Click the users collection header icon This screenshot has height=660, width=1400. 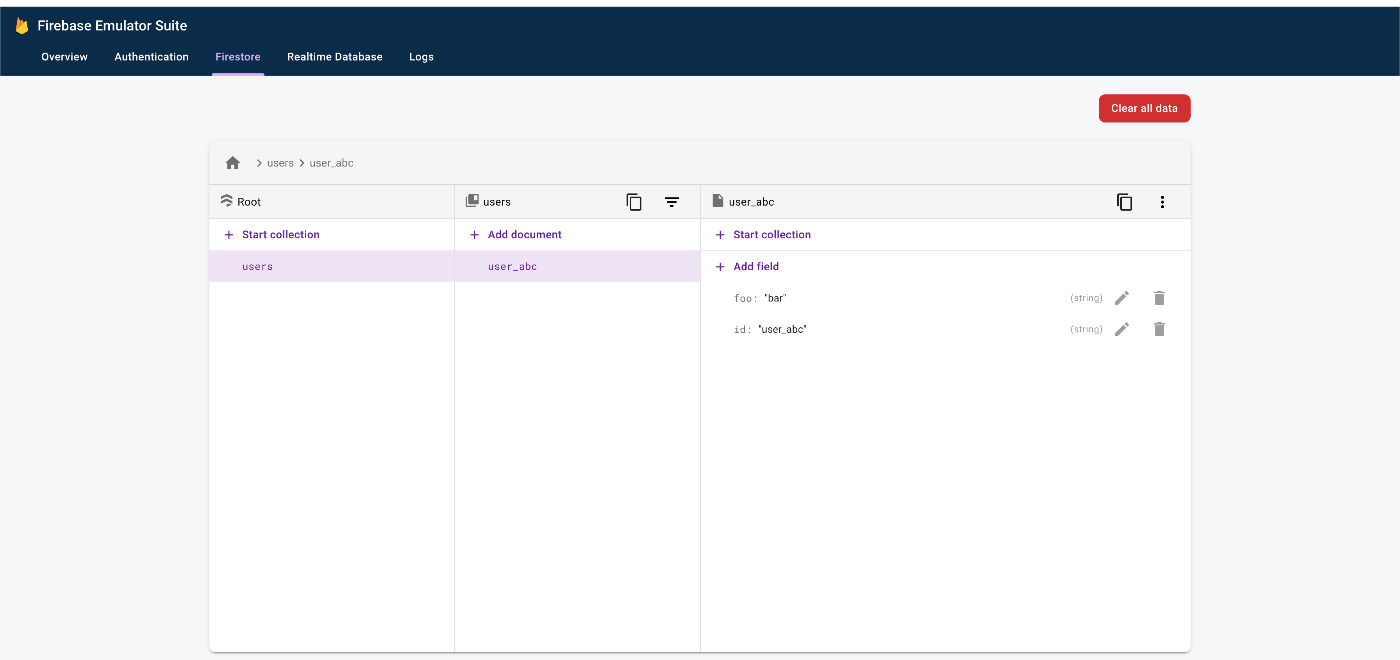tap(472, 201)
